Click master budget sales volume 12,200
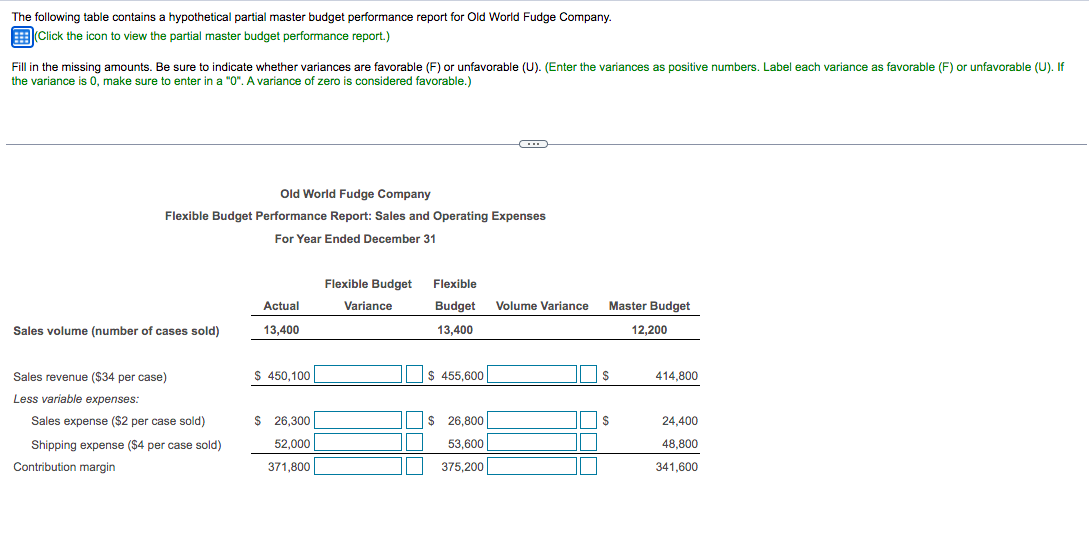 pos(649,330)
